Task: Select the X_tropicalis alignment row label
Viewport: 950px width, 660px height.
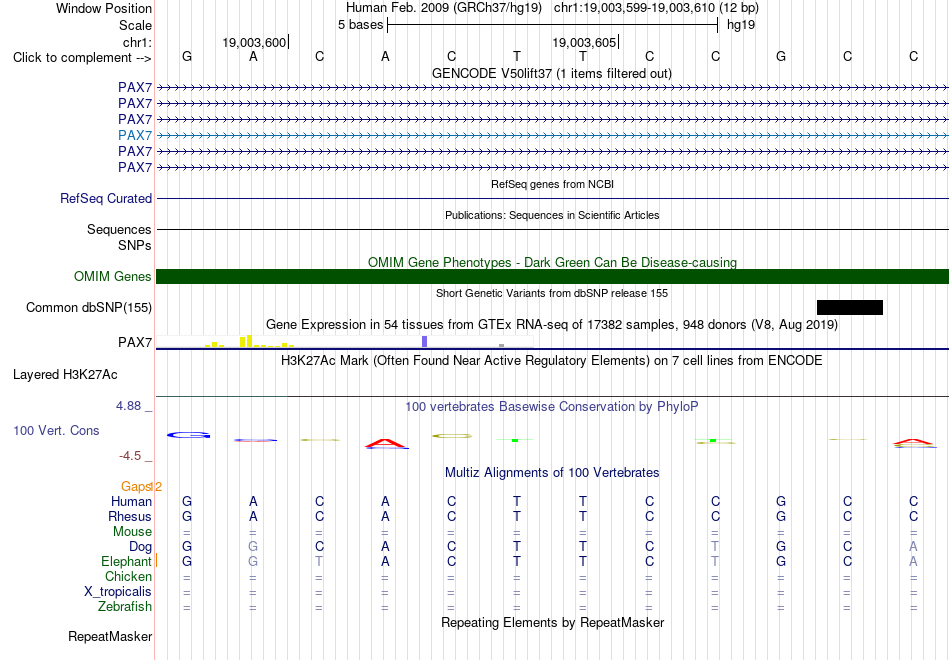Action: (x=118, y=592)
